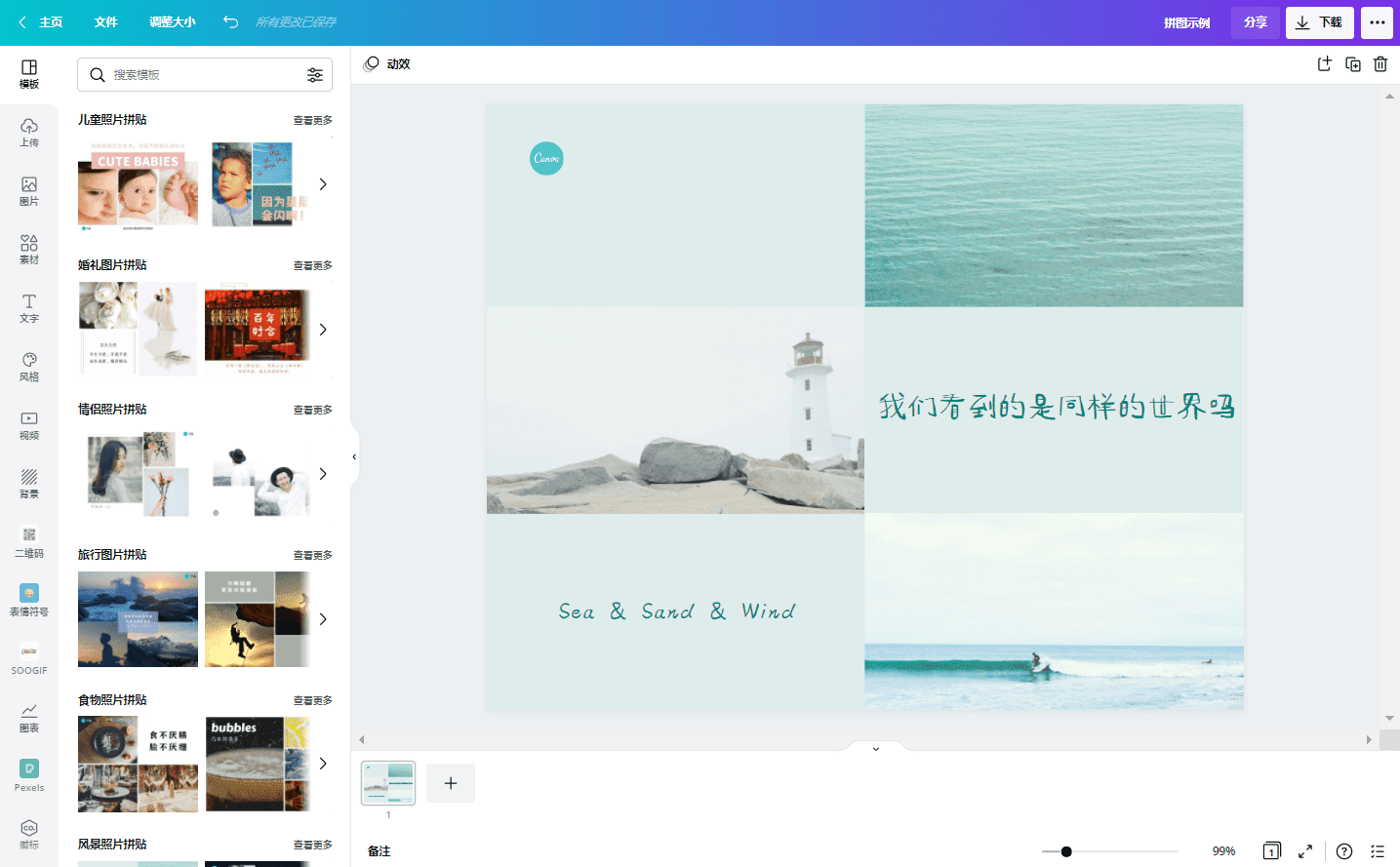
Task: Collapse the page thumbnails strip chevron
Action: tap(876, 748)
